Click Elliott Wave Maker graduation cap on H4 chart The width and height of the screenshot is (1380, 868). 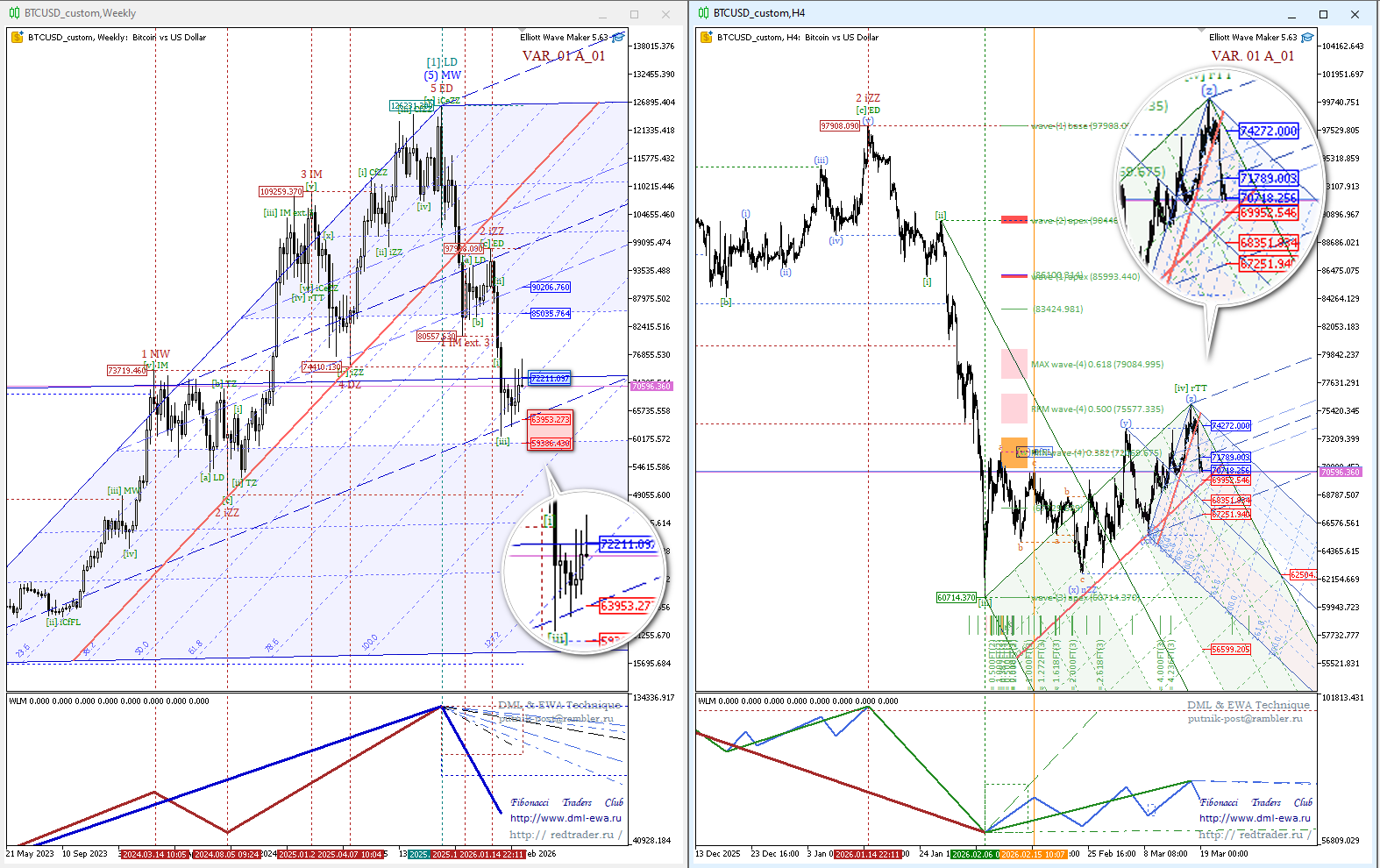click(1307, 38)
